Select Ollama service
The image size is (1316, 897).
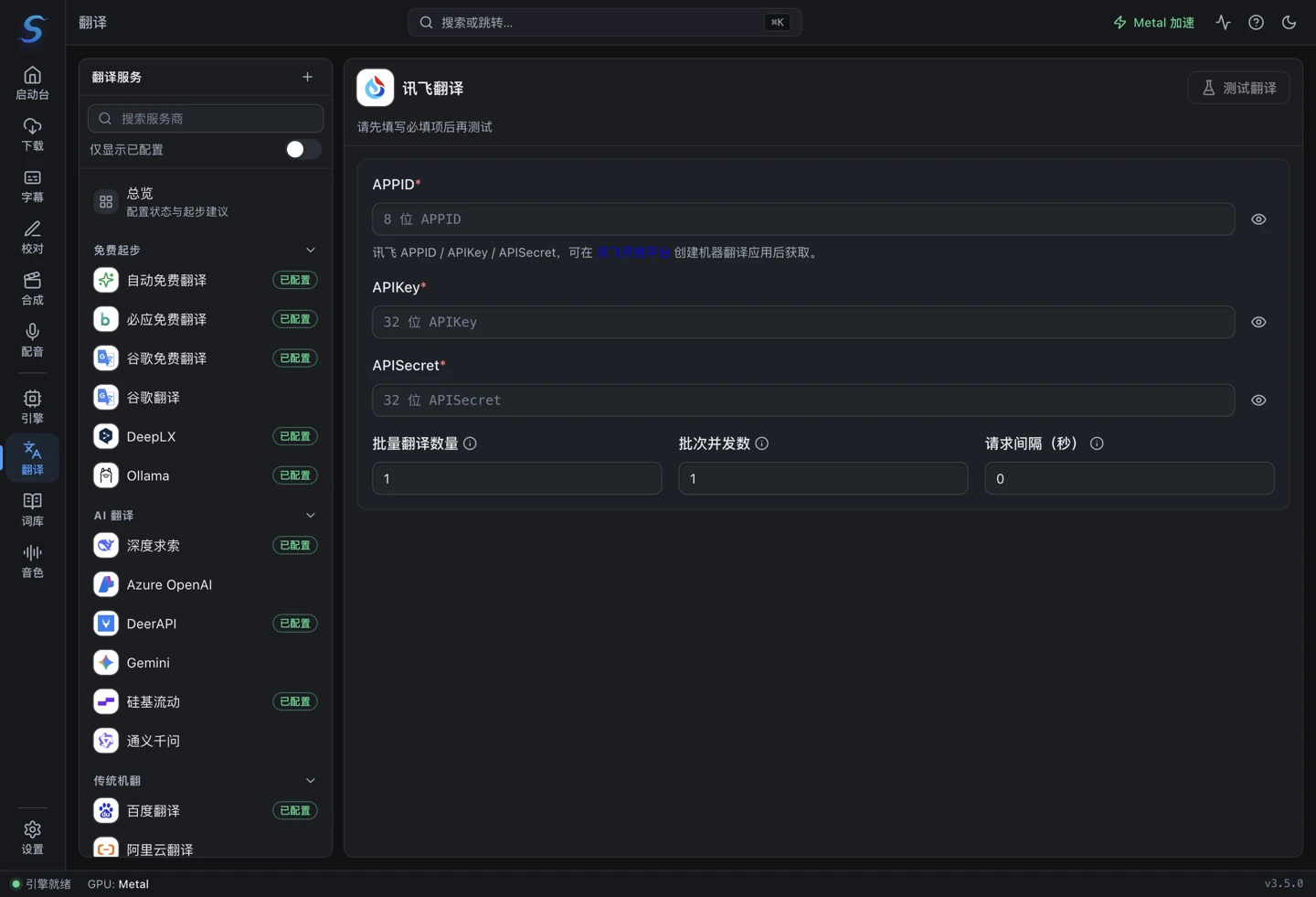[x=206, y=475]
